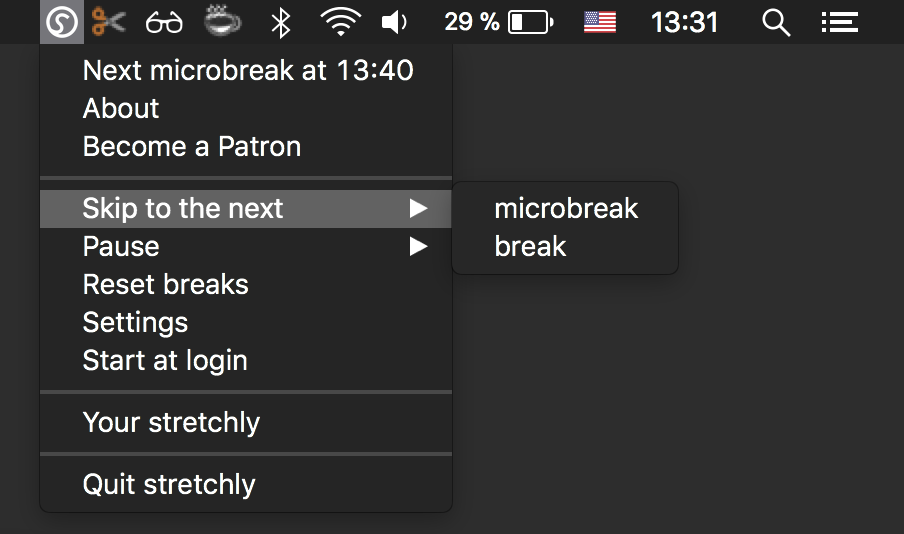Toggle the Start at login option
Image resolution: width=904 pixels, height=534 pixels.
pos(246,360)
